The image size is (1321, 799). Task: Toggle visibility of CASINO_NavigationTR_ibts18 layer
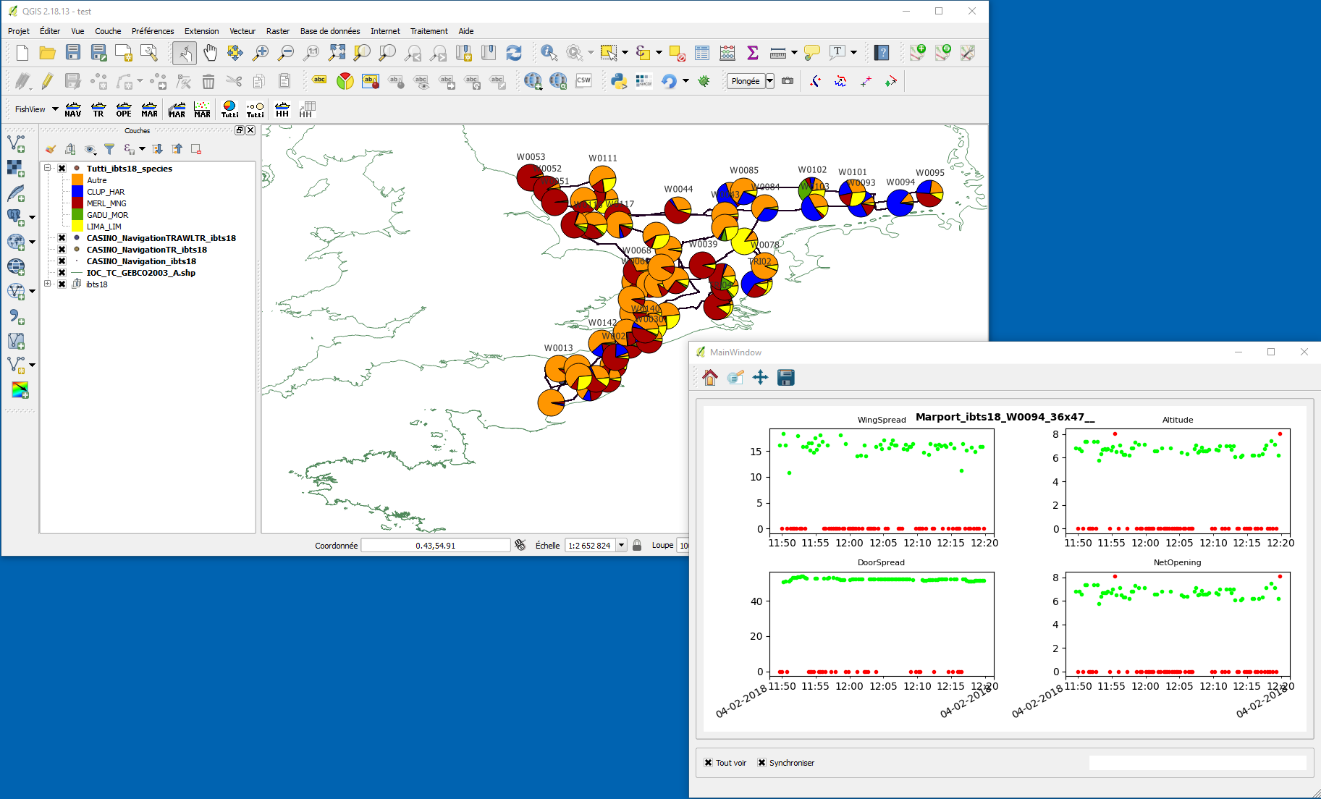point(62,249)
